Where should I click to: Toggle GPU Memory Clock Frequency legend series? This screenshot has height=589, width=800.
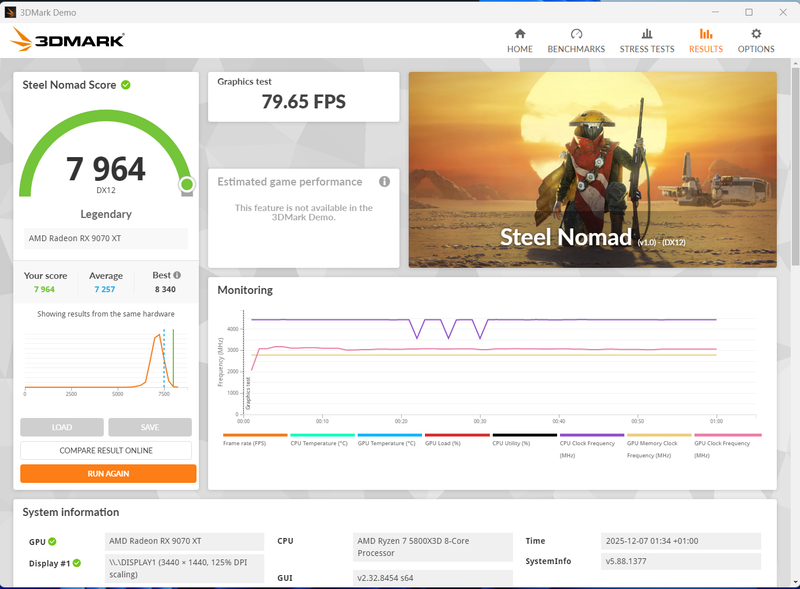(659, 446)
